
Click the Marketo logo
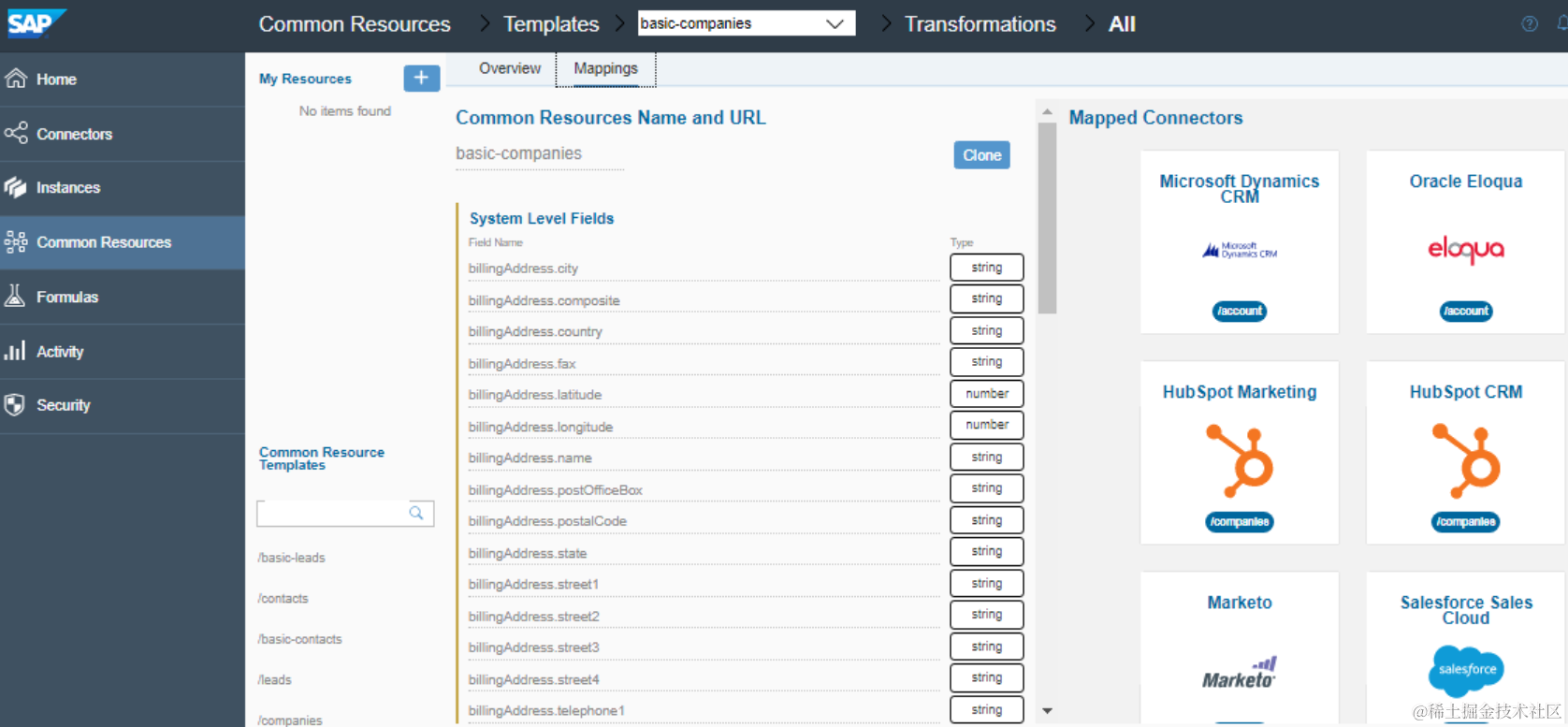[1240, 674]
